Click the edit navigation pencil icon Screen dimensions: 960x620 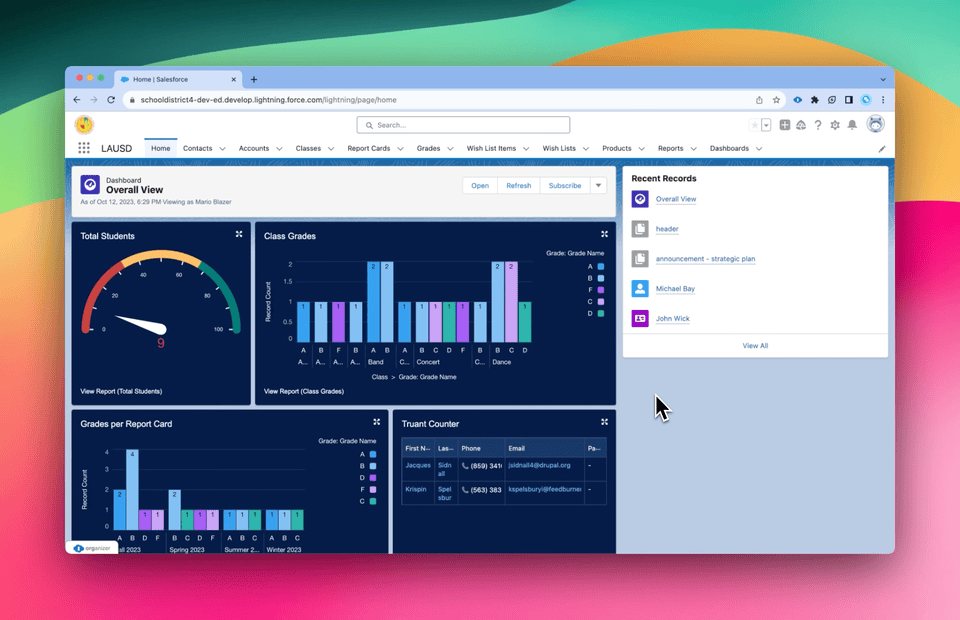882,149
